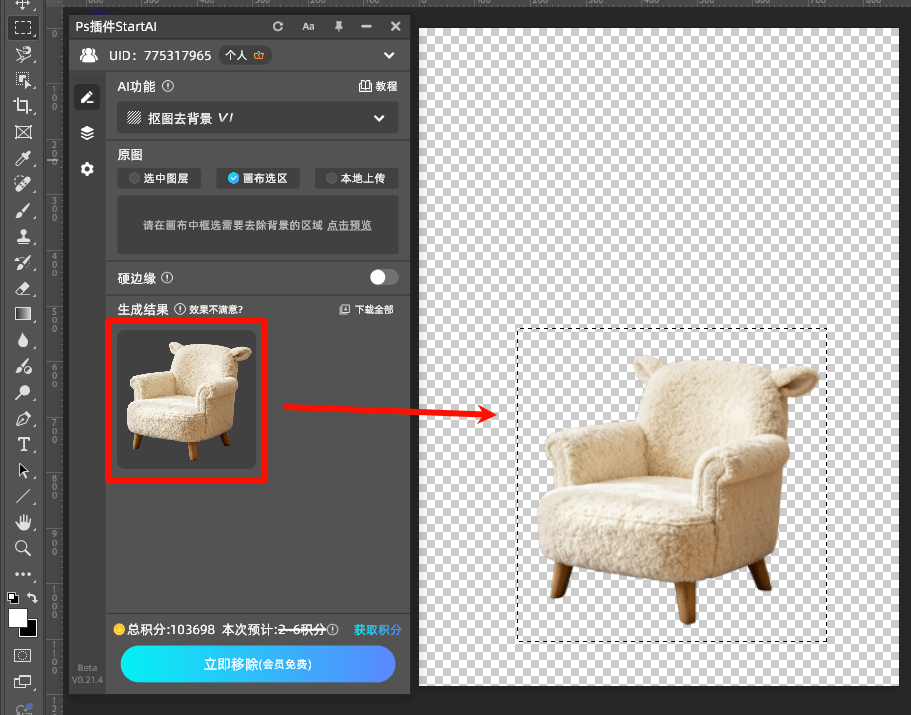This screenshot has width=911, height=715.
Task: Select the Rectangular Marquee tool
Action: click(23, 28)
